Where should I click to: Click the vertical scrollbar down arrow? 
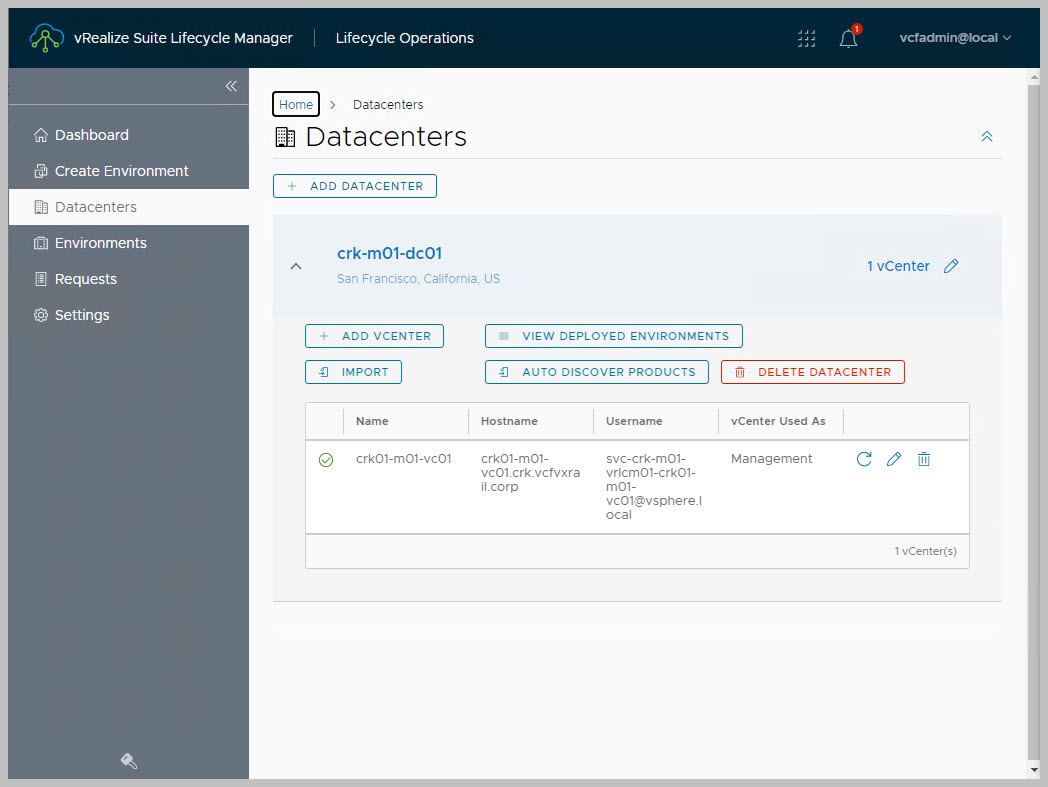coord(1033,771)
